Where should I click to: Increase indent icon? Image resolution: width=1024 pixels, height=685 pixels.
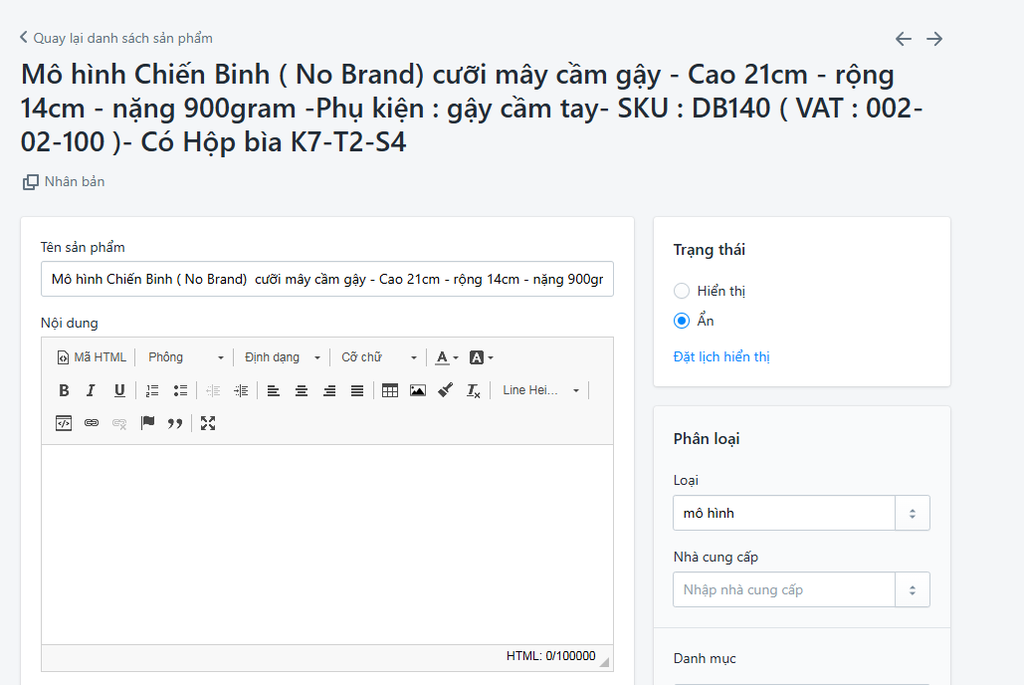[241, 390]
